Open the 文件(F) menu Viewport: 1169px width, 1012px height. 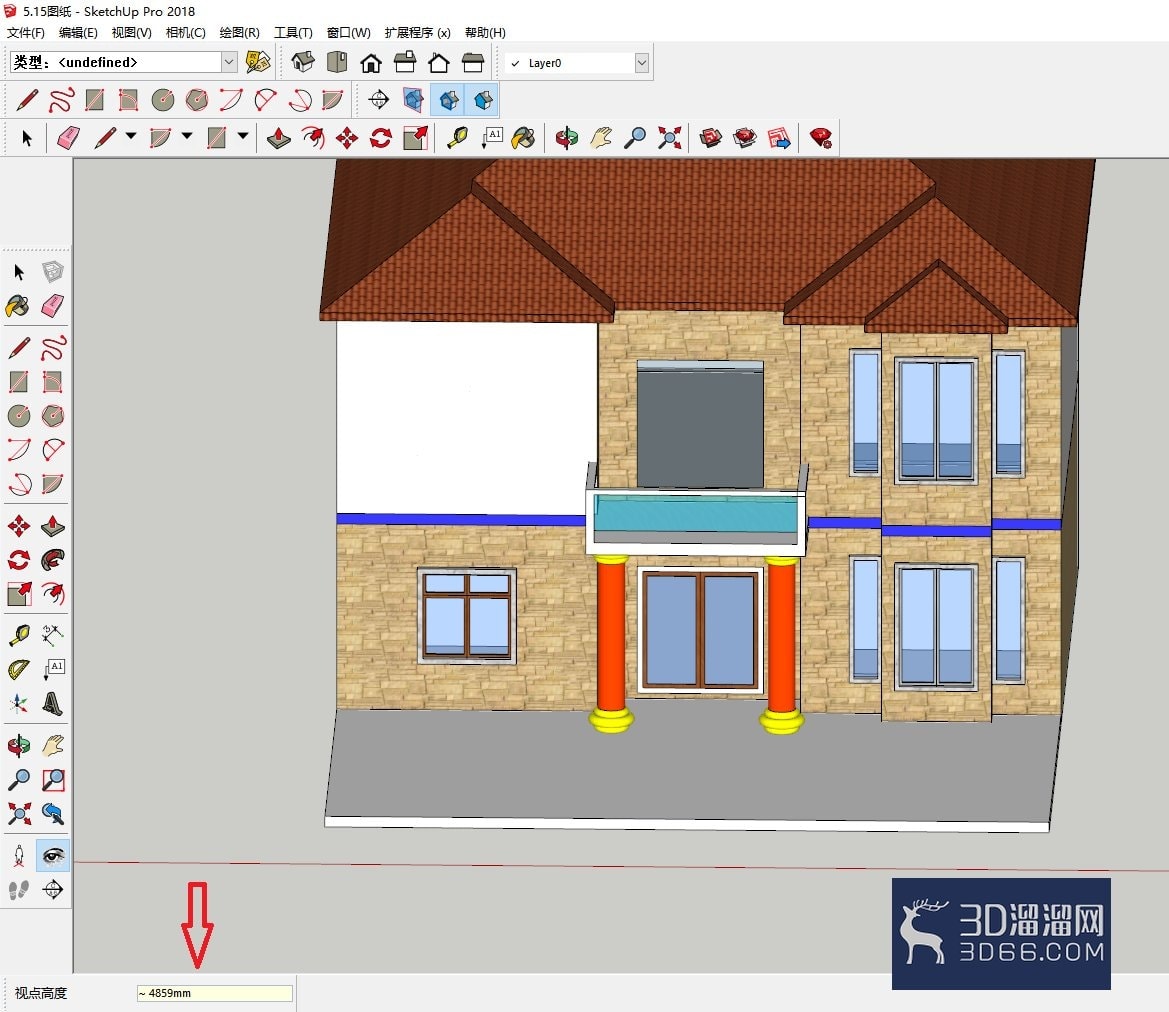pos(26,33)
